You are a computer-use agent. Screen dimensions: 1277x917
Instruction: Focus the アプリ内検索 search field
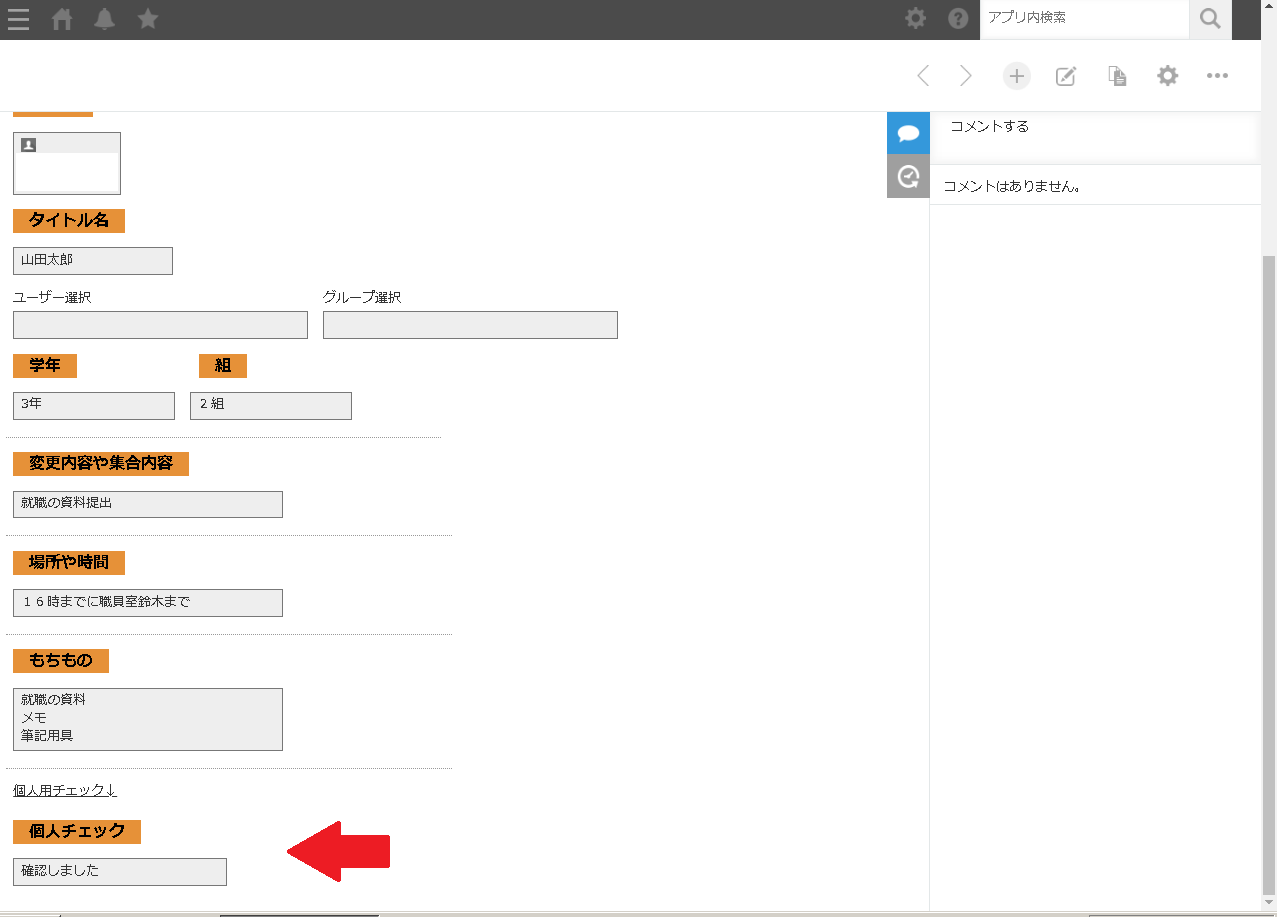pos(1085,18)
